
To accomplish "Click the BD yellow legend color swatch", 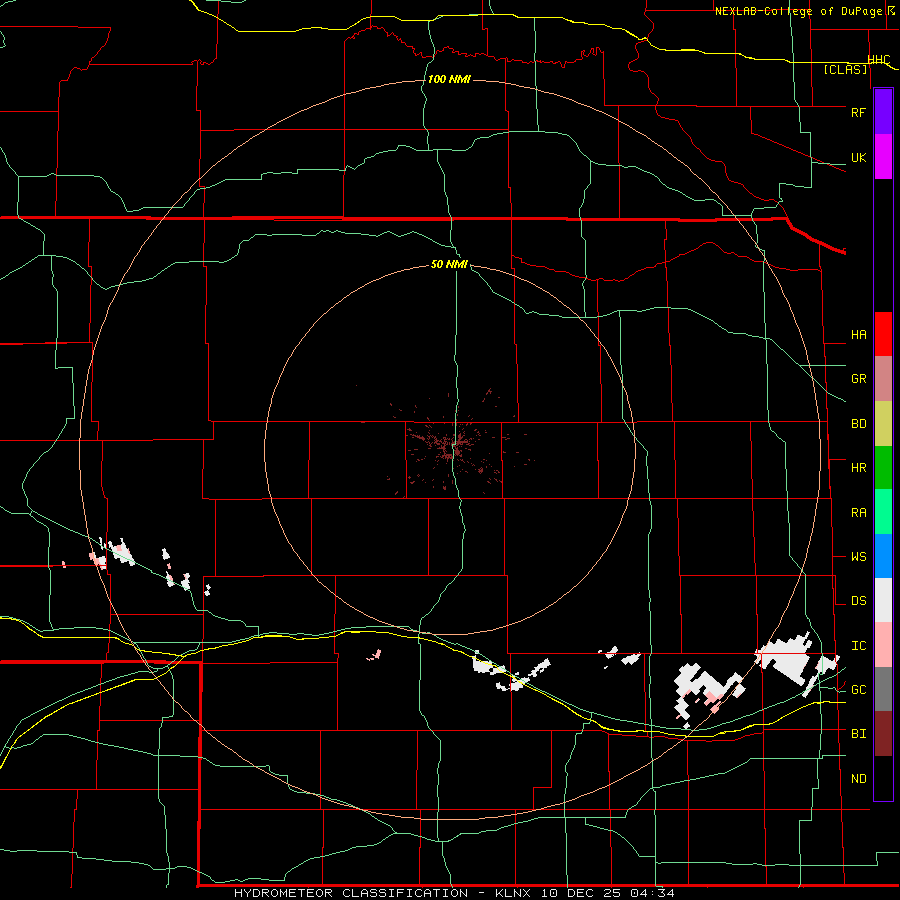I will coord(883,424).
